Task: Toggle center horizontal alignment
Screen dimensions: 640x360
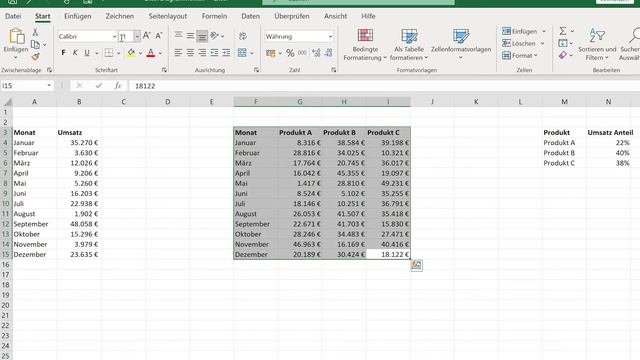Action: [190, 53]
